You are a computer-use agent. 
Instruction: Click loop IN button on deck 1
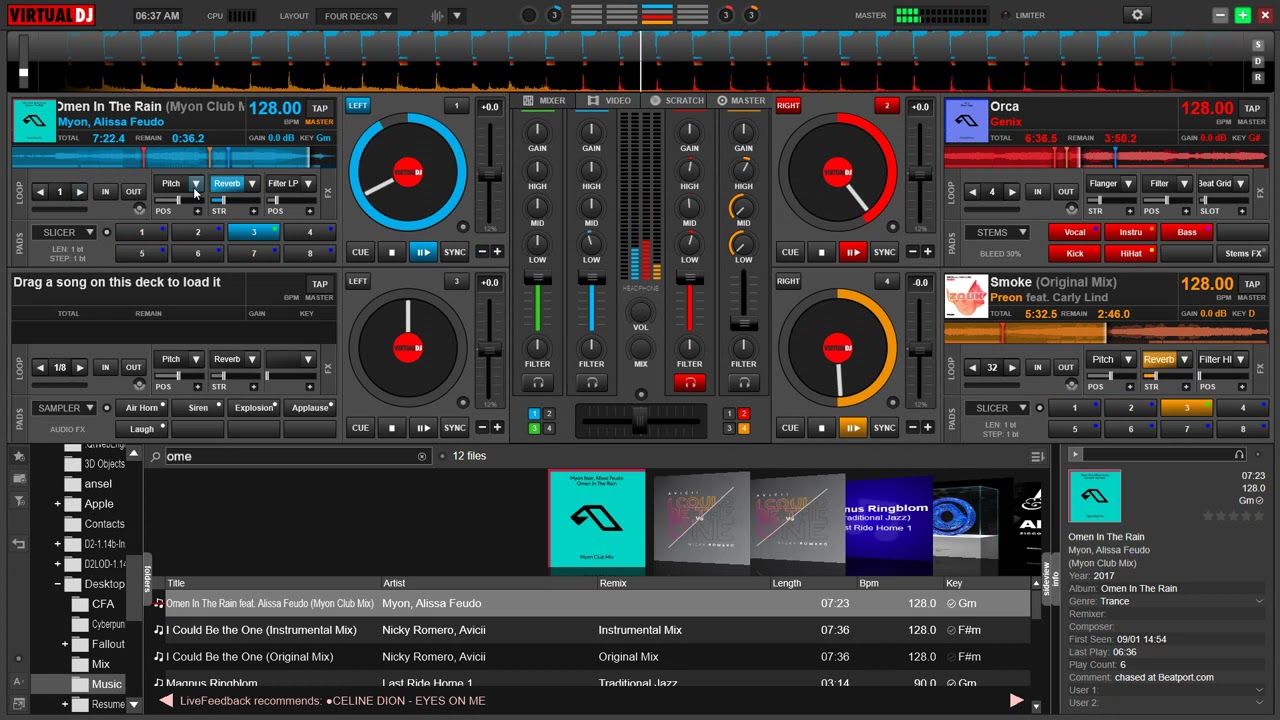(x=105, y=192)
